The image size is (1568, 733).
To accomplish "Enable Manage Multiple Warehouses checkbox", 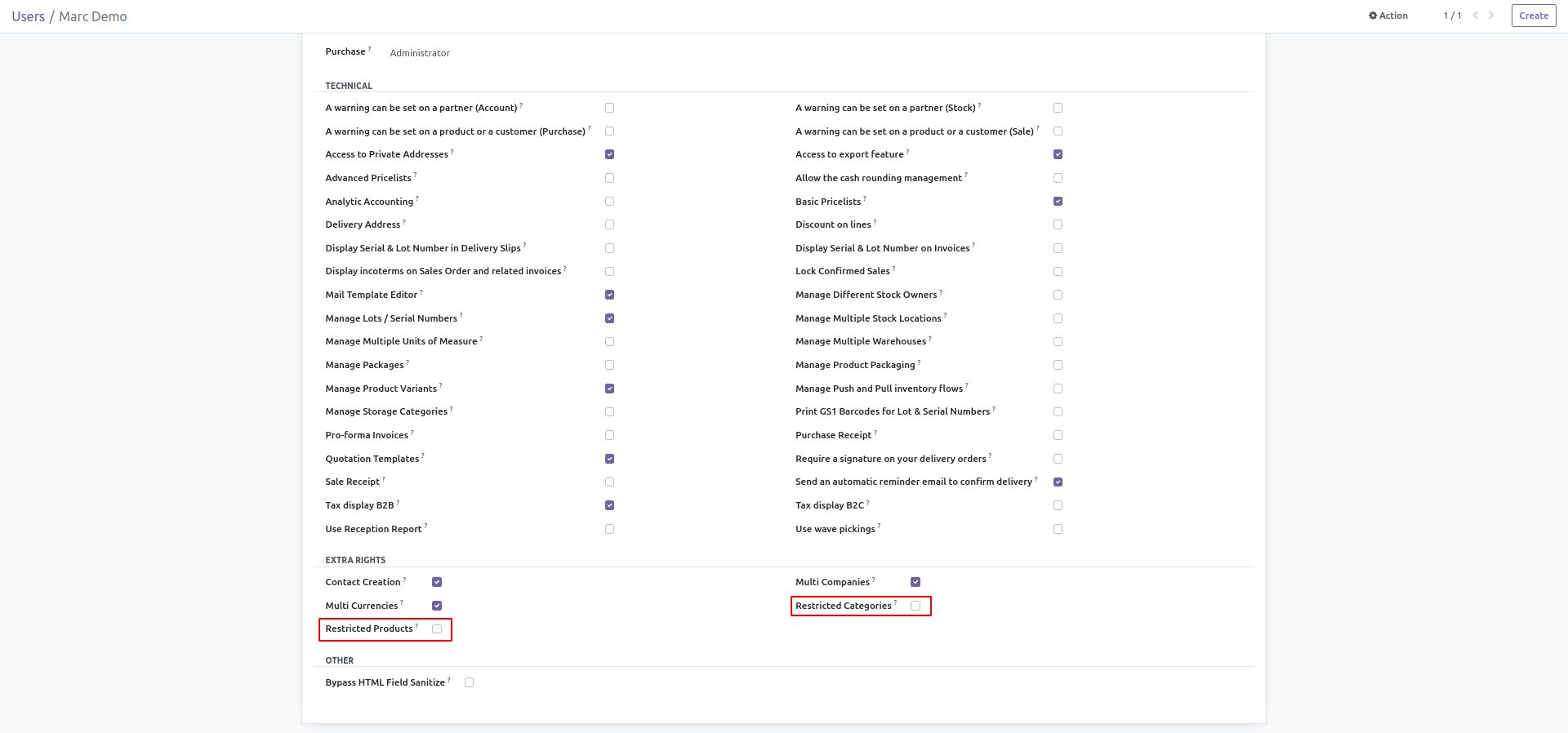I will (1058, 341).
